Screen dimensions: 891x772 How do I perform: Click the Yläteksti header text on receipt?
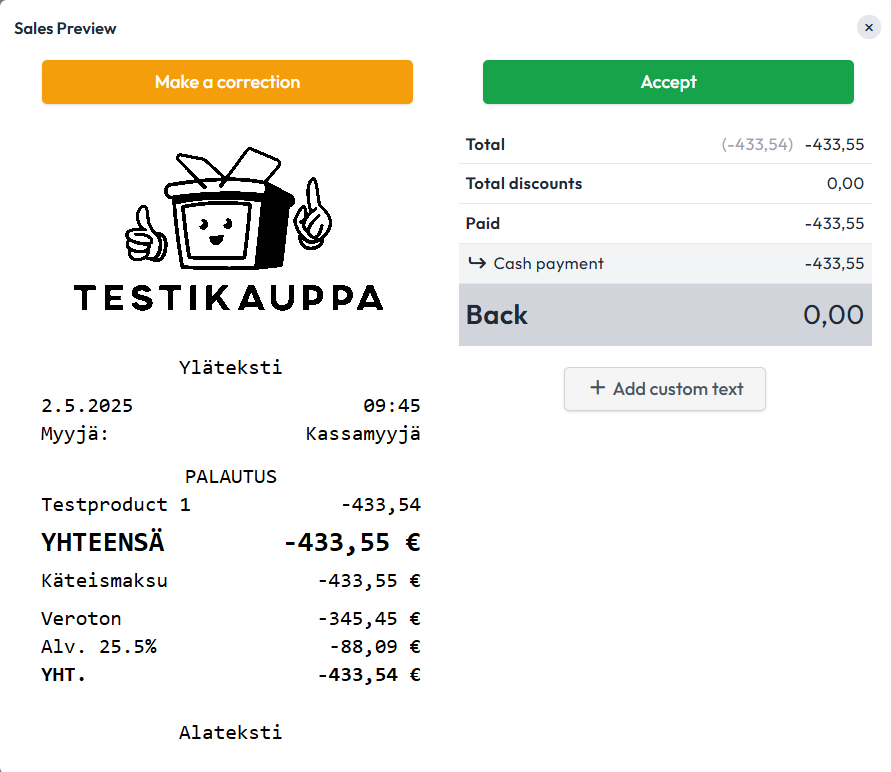(230, 368)
